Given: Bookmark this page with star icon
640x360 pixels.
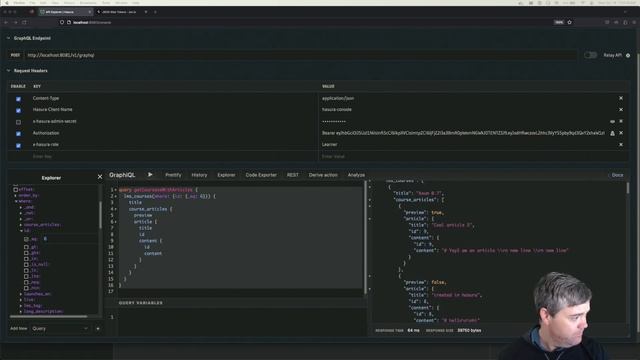Looking at the screenshot, I should click(x=569, y=22).
